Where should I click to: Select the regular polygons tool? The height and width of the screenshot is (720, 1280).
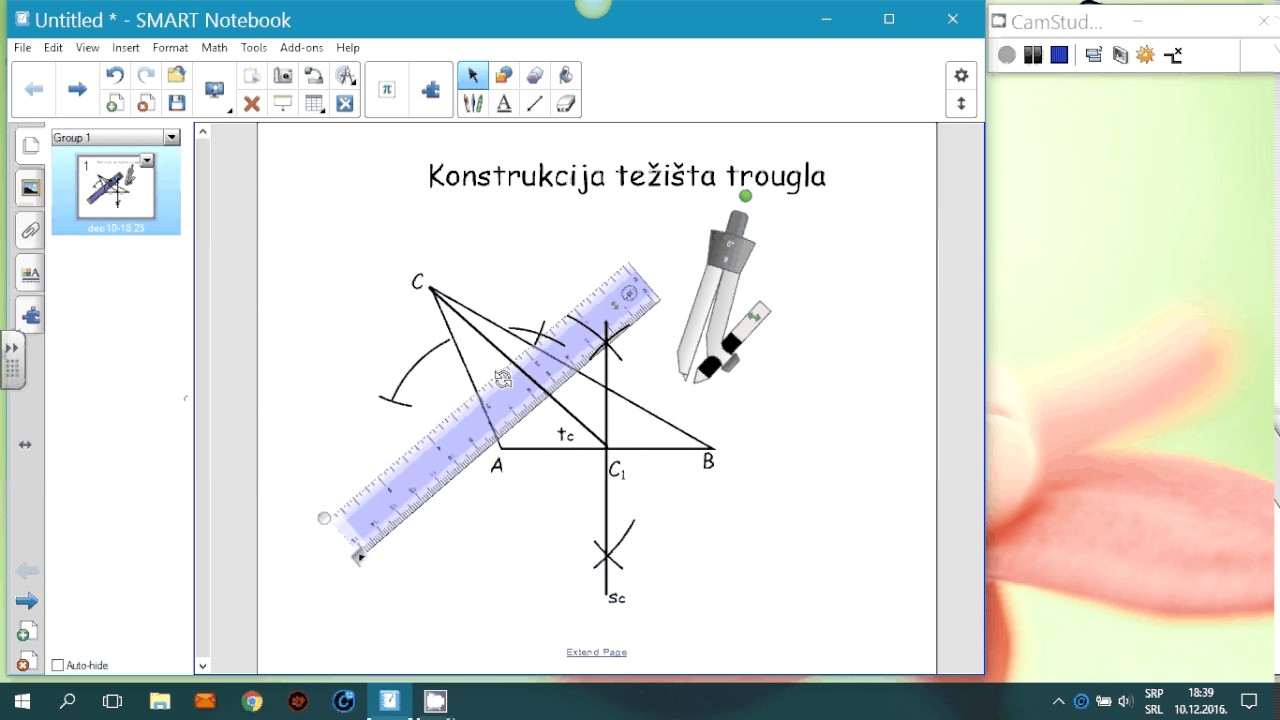coord(535,75)
